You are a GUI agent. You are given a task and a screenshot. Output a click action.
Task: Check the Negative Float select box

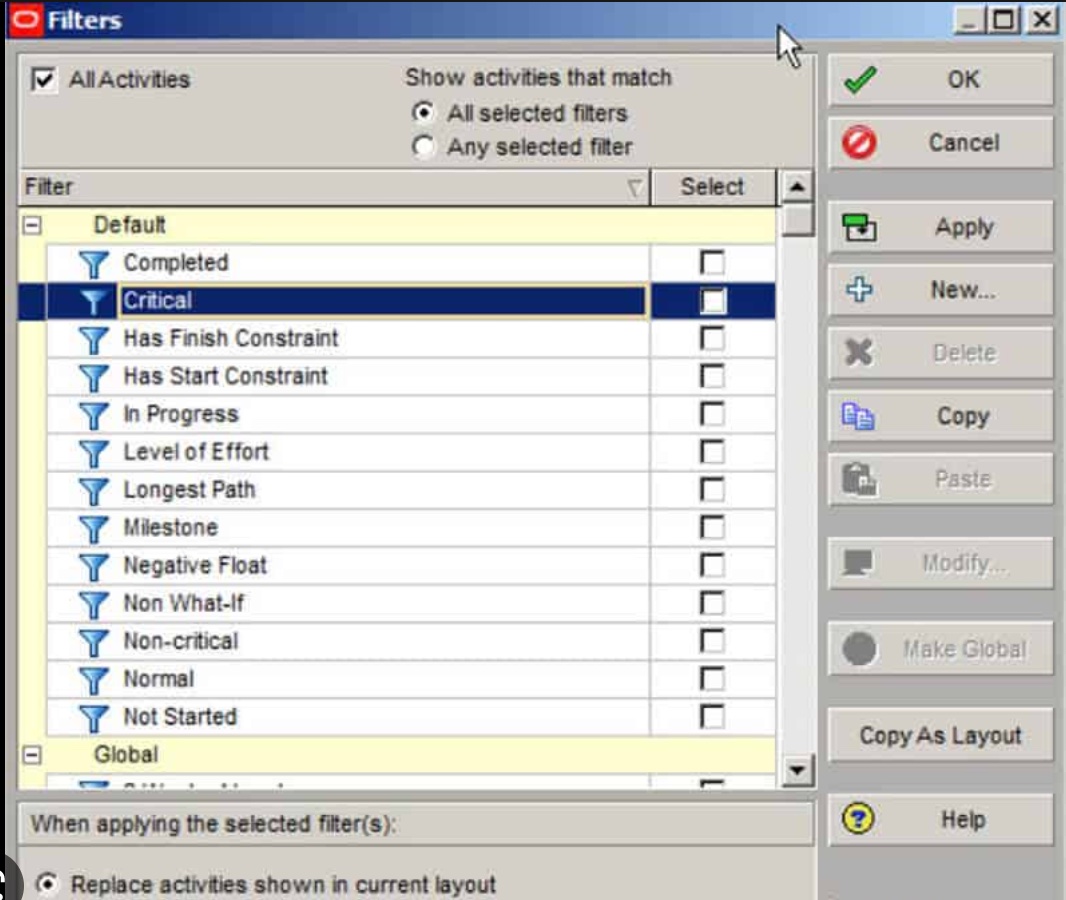712,565
